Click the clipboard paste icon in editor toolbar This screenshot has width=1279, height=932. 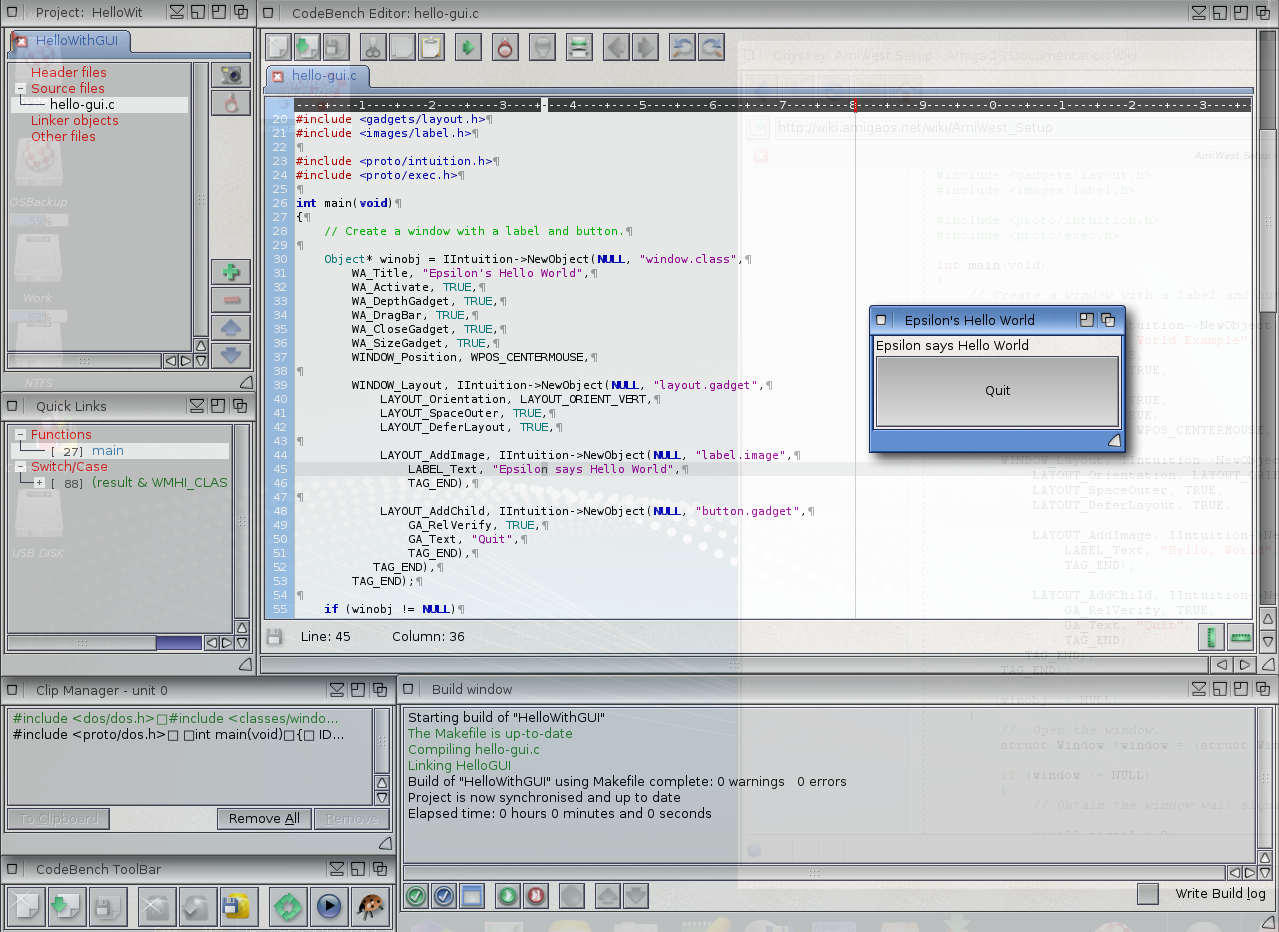[x=431, y=47]
